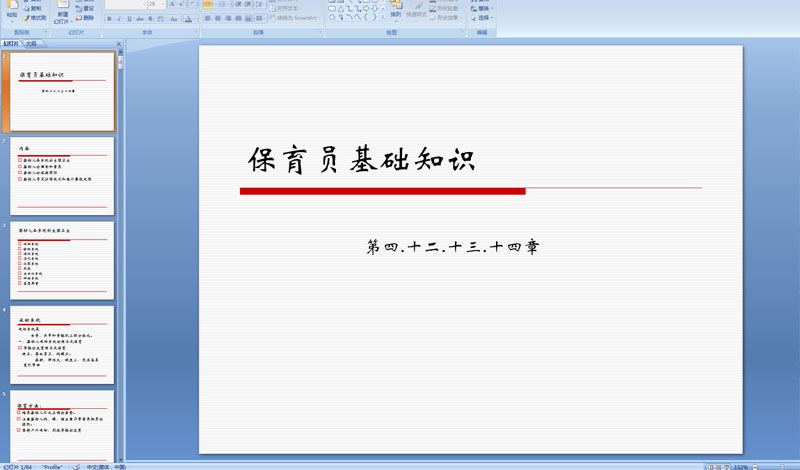This screenshot has width=800, height=470.
Task: Click subtitle text 第四.十二.十三.十四章
Action: click(x=453, y=247)
